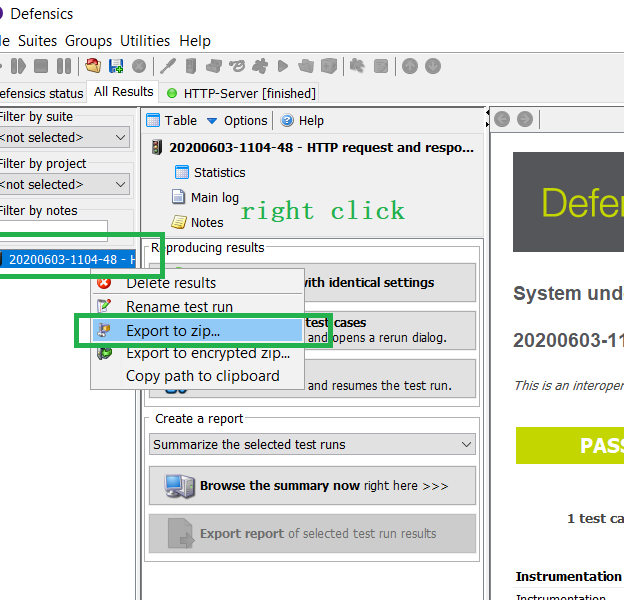The height and width of the screenshot is (600, 624).
Task: Click Export report of selected test run results
Action: [x=312, y=534]
